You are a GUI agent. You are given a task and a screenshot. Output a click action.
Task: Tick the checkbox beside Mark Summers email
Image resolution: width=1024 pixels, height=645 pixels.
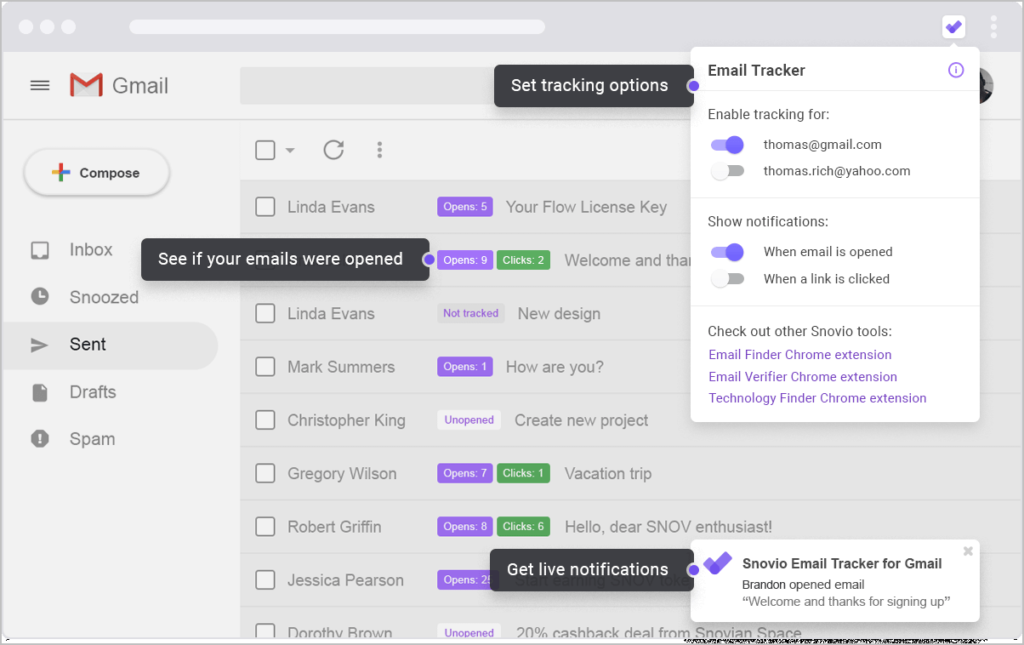265,367
